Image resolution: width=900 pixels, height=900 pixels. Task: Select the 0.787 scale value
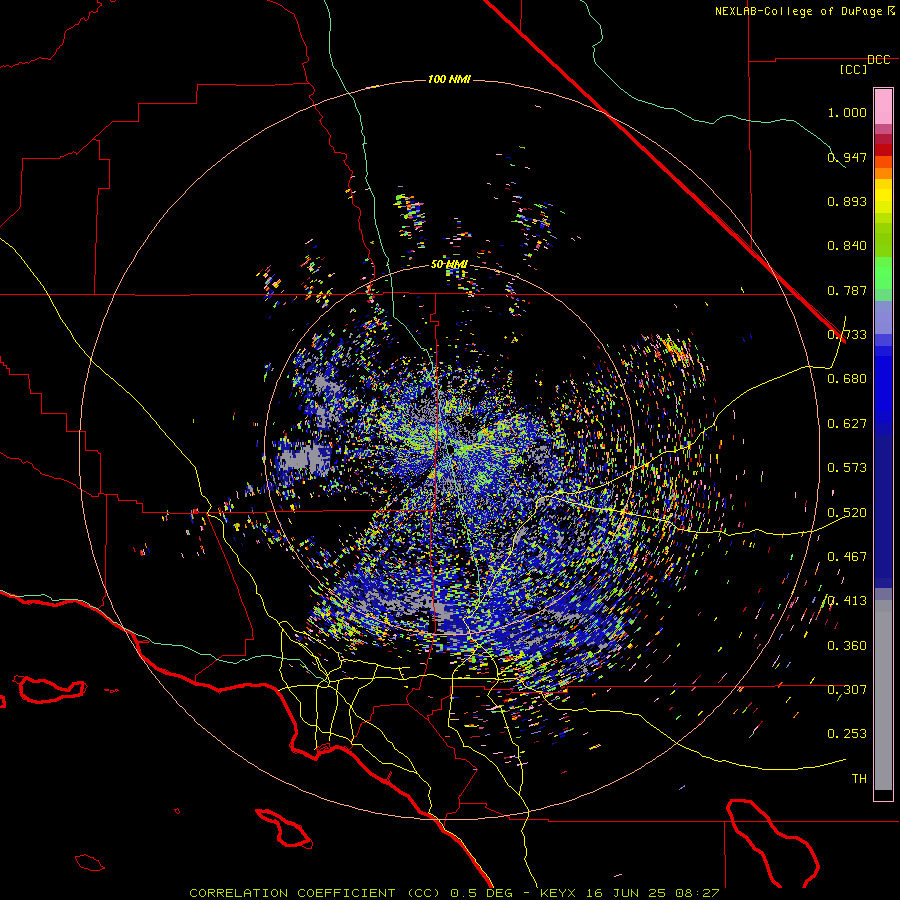click(847, 290)
